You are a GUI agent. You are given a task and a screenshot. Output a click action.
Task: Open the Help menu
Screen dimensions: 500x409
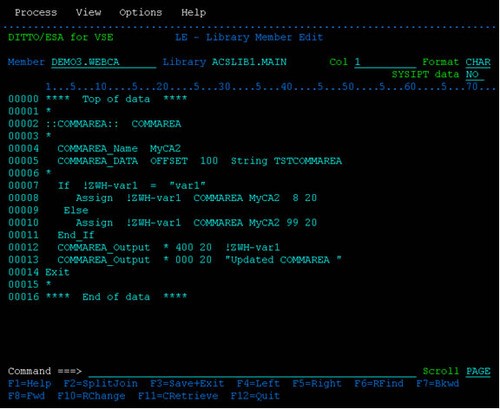click(x=193, y=13)
